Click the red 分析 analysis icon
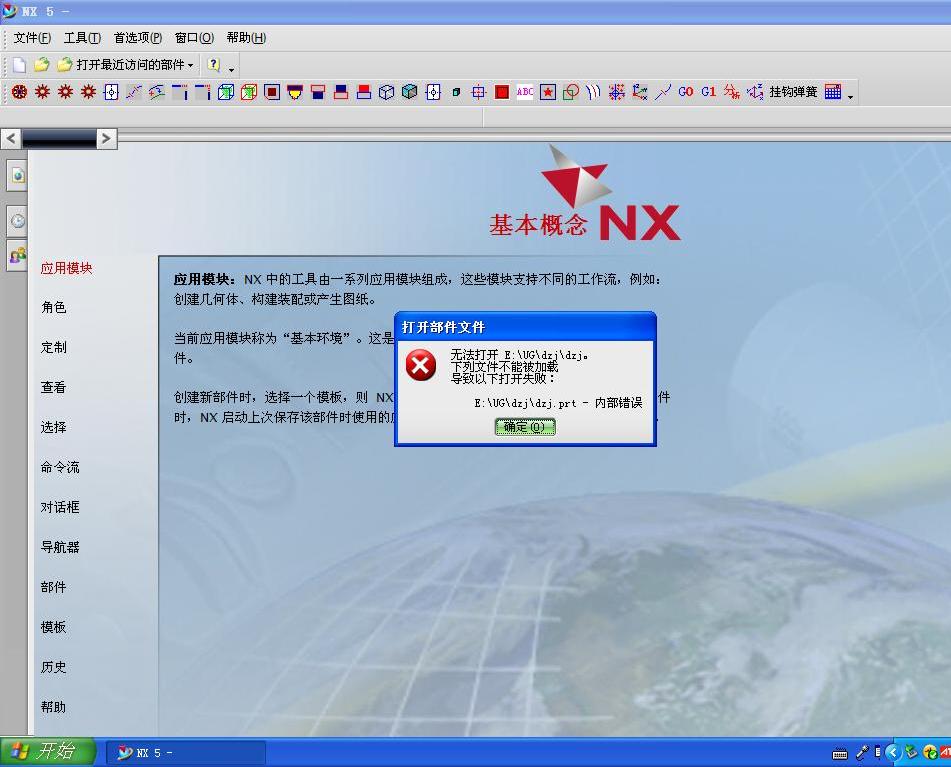The width and height of the screenshot is (951, 767). pyautogui.click(x=731, y=92)
